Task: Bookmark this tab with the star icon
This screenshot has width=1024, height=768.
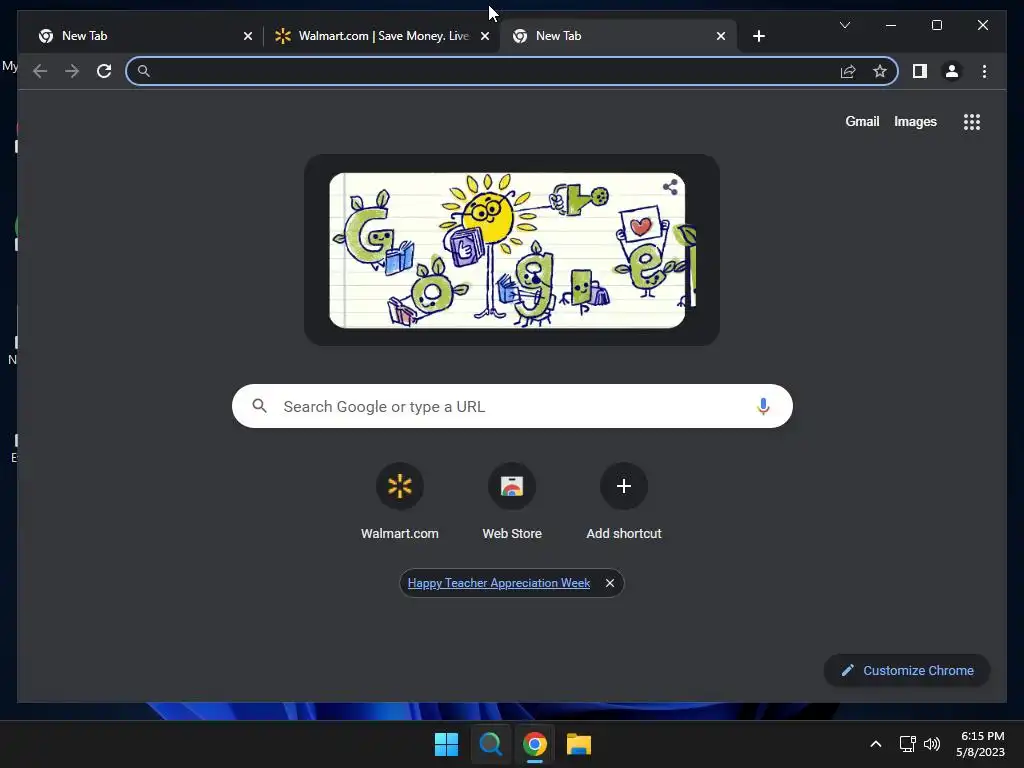Action: pyautogui.click(x=880, y=71)
